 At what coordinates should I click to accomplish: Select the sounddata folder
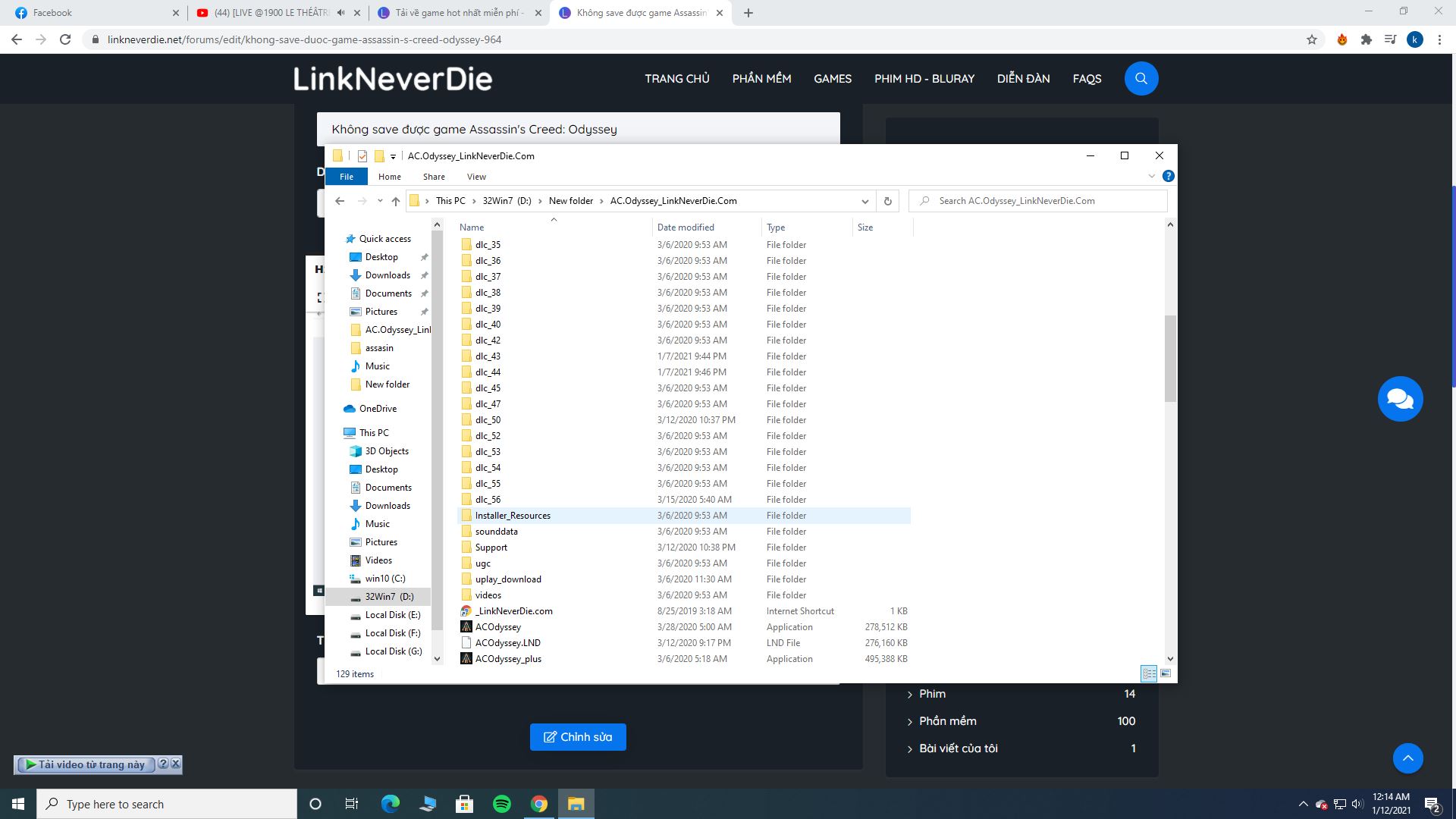point(496,532)
